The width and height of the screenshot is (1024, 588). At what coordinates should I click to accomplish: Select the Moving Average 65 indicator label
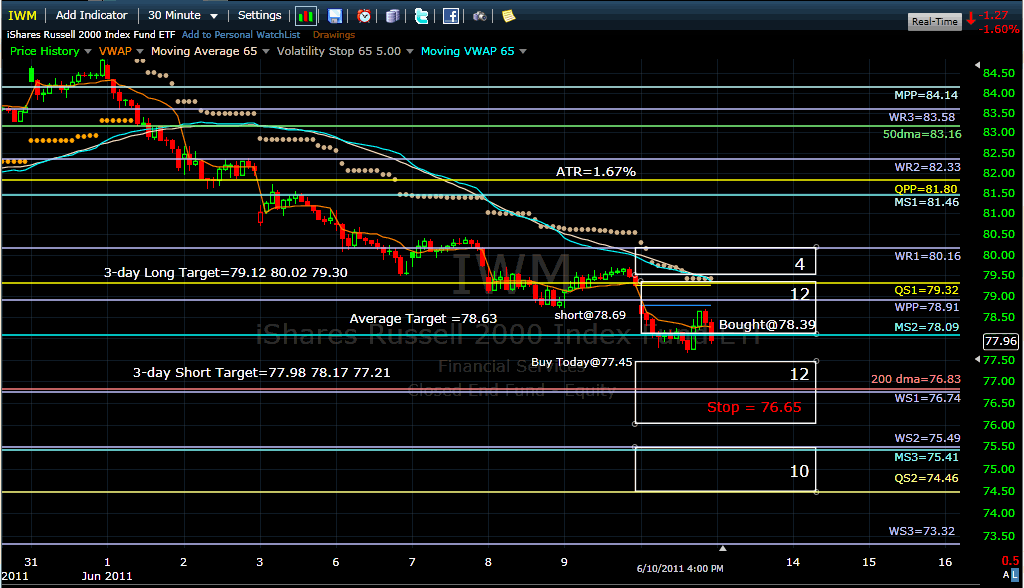point(204,51)
